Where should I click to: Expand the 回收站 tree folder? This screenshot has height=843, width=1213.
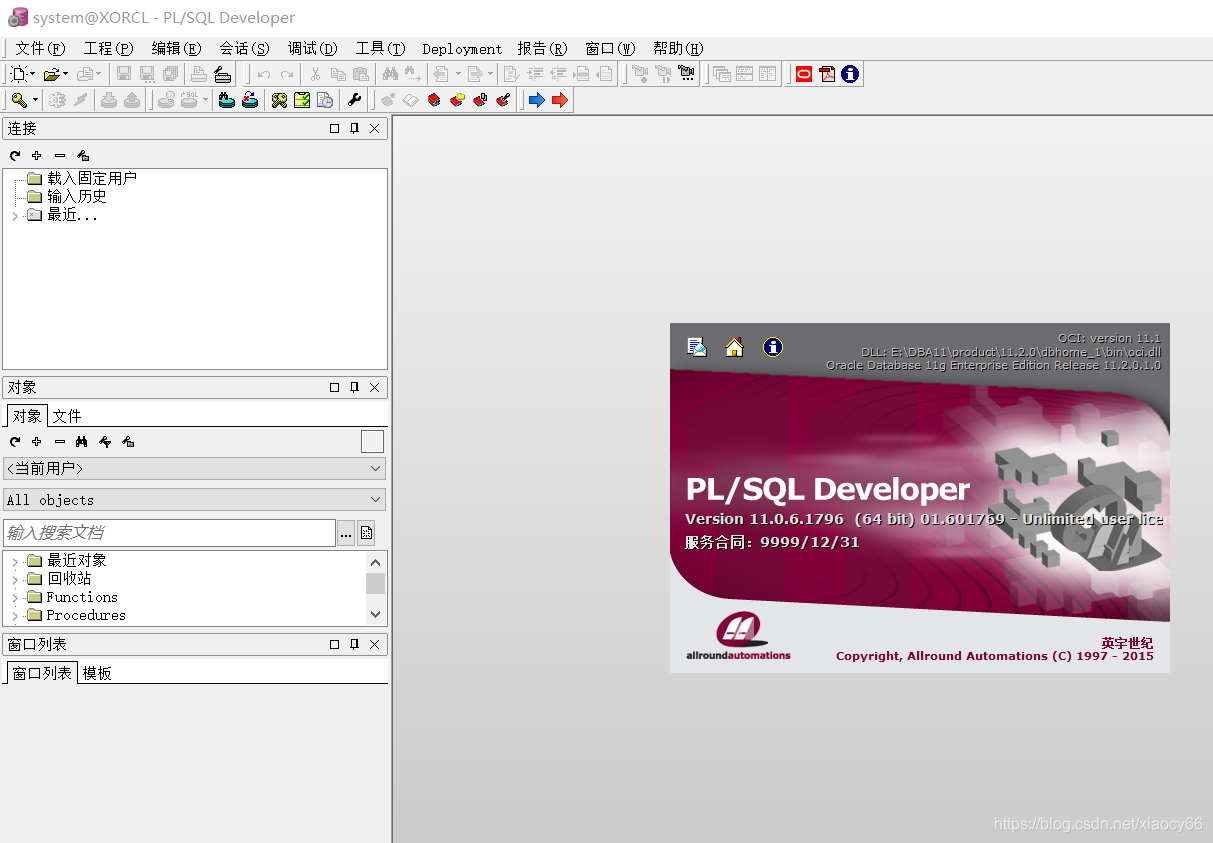[x=15, y=579]
